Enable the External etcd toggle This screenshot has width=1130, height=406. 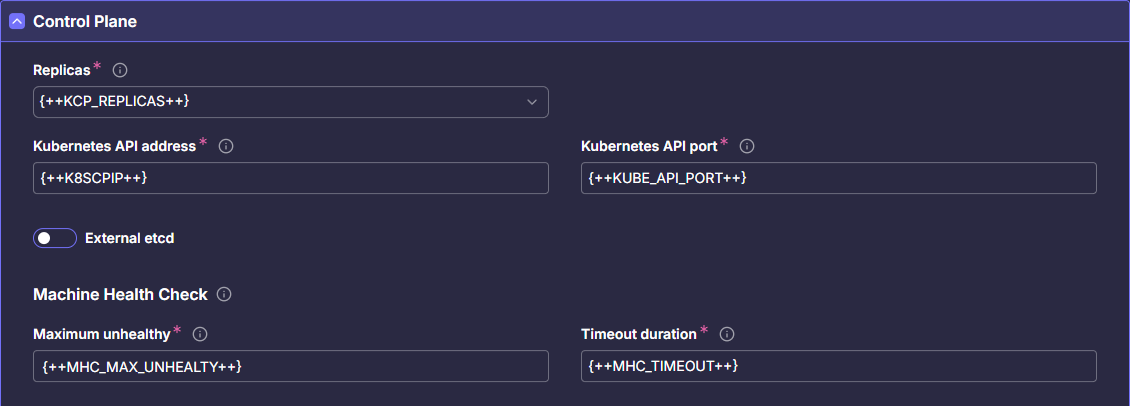pos(55,238)
